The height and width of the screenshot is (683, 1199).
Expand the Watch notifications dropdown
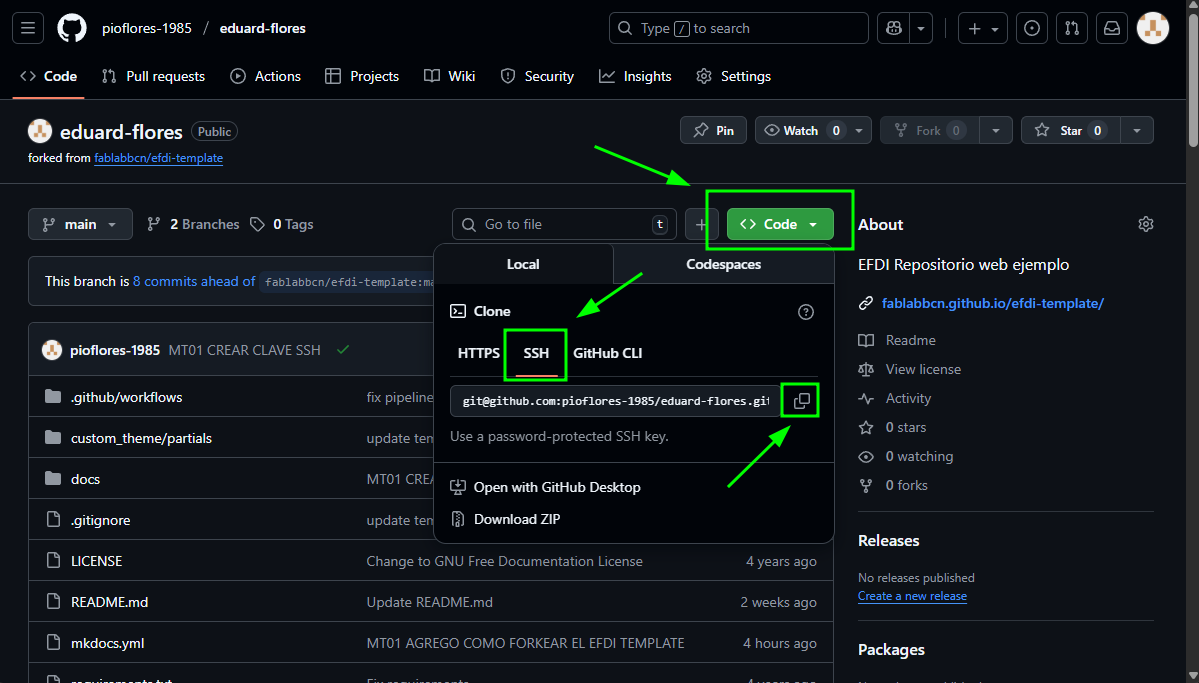(813, 130)
